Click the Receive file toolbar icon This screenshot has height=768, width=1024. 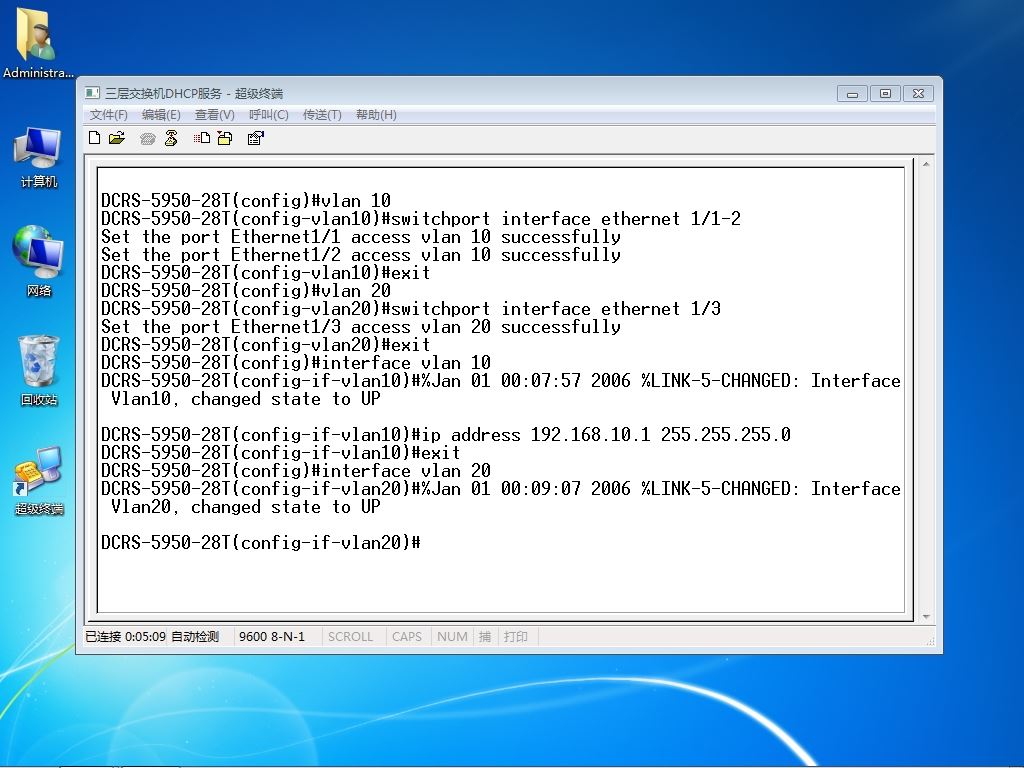pyautogui.click(x=225, y=138)
